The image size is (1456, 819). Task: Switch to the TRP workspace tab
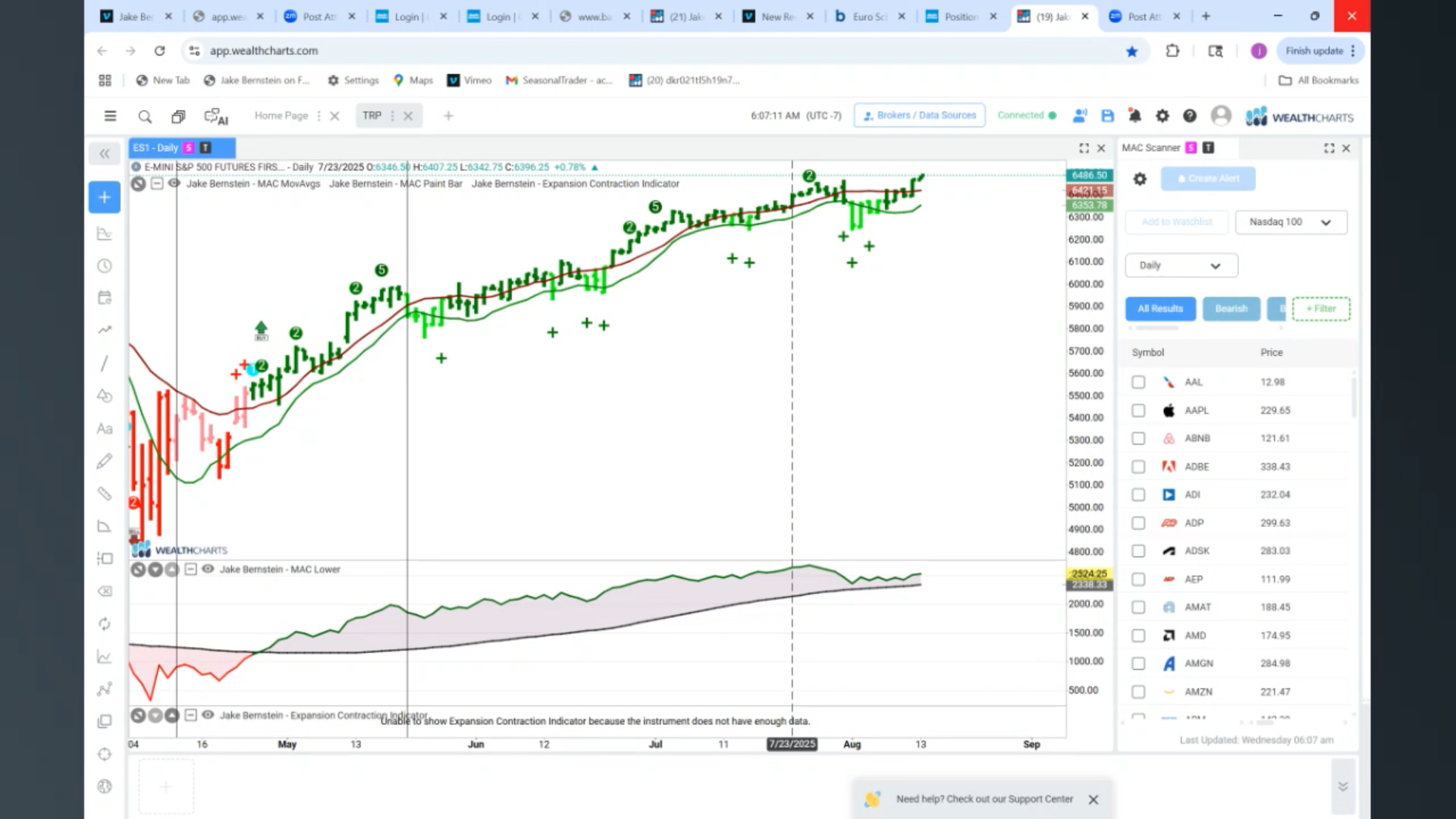372,116
